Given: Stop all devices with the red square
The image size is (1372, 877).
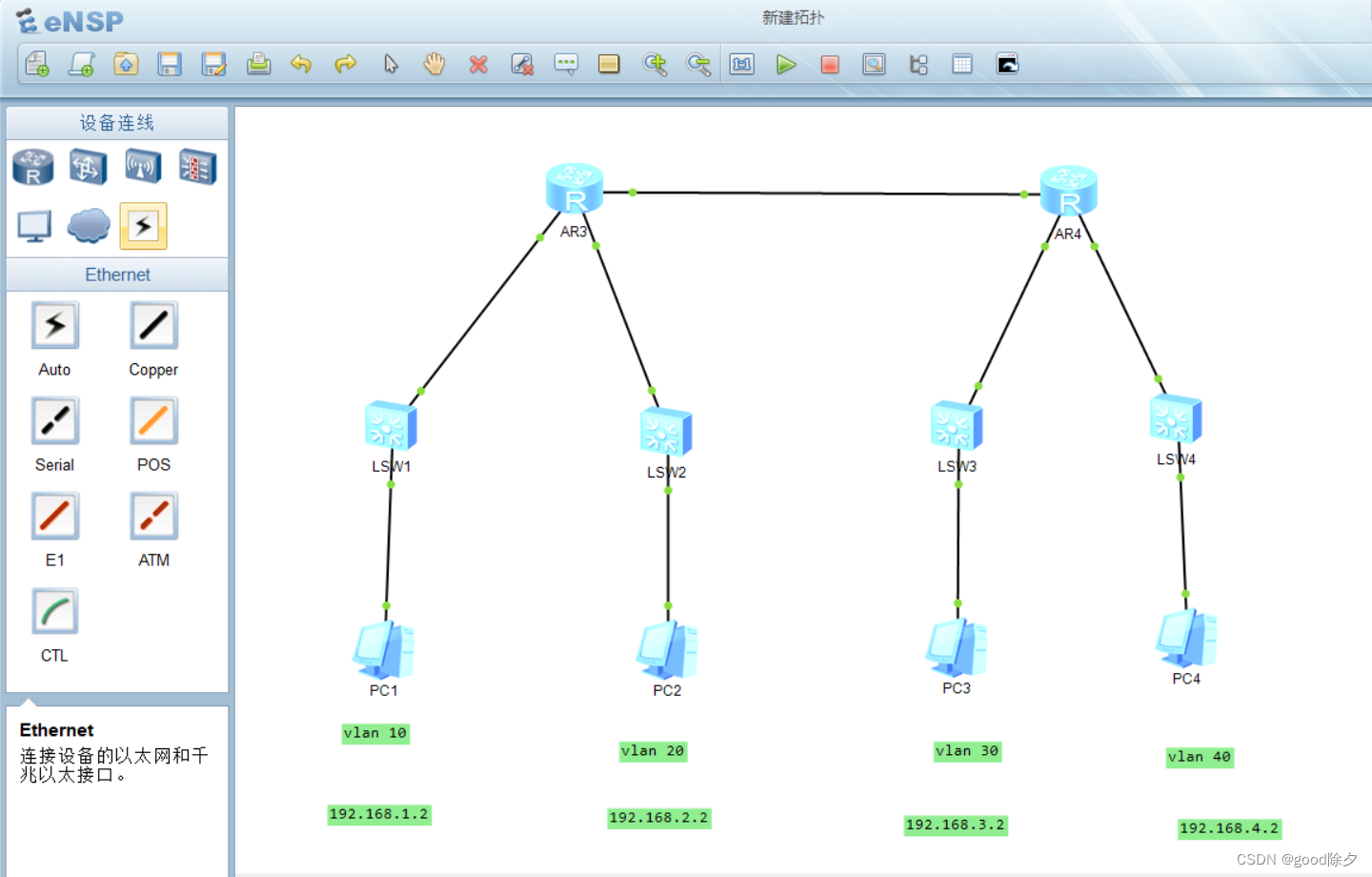Looking at the screenshot, I should (x=829, y=64).
